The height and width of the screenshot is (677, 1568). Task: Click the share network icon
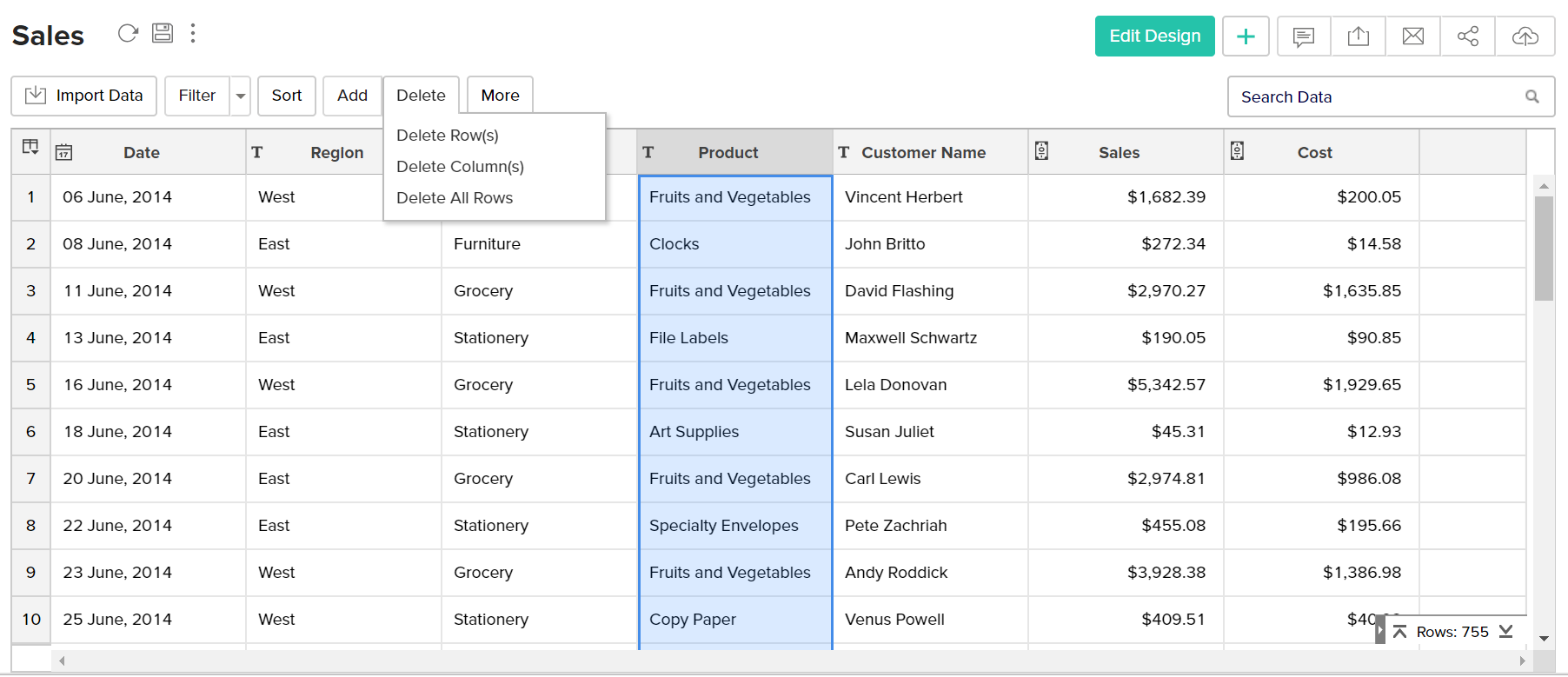tap(1468, 37)
